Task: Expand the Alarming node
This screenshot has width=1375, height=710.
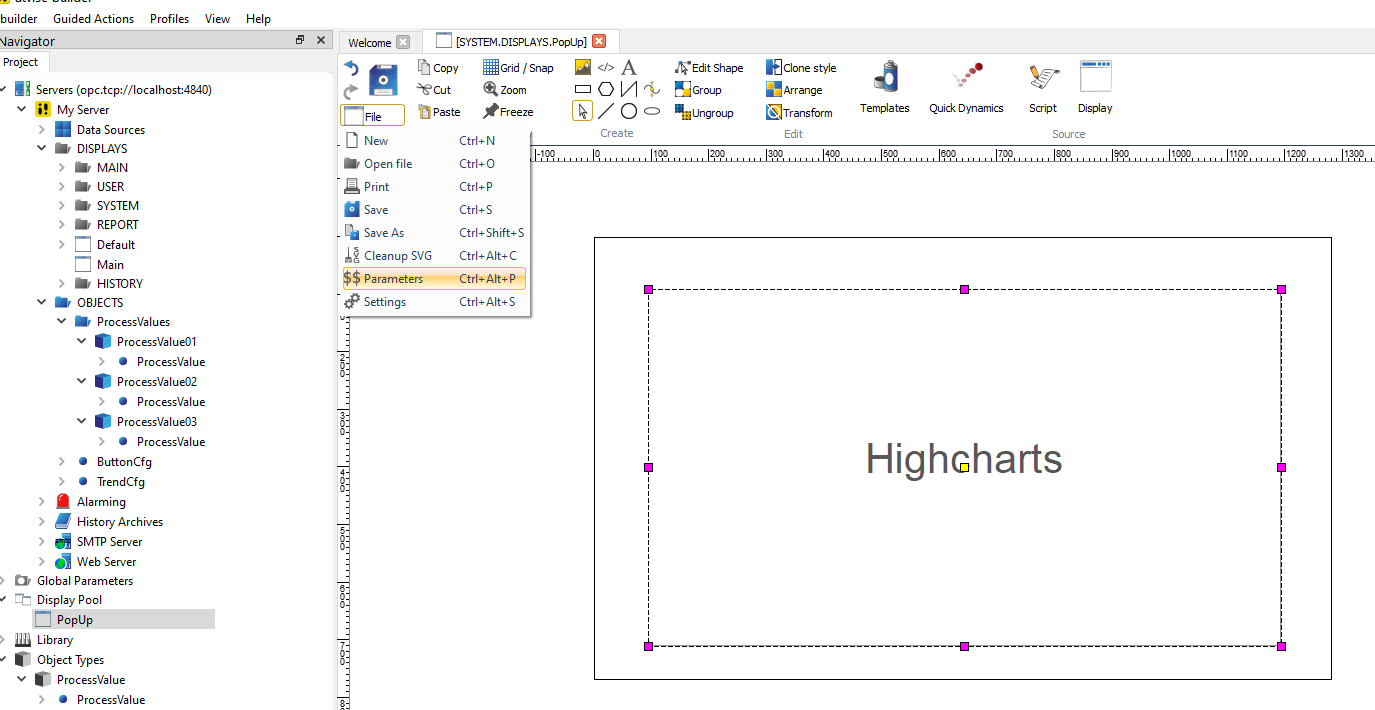Action: (x=41, y=502)
